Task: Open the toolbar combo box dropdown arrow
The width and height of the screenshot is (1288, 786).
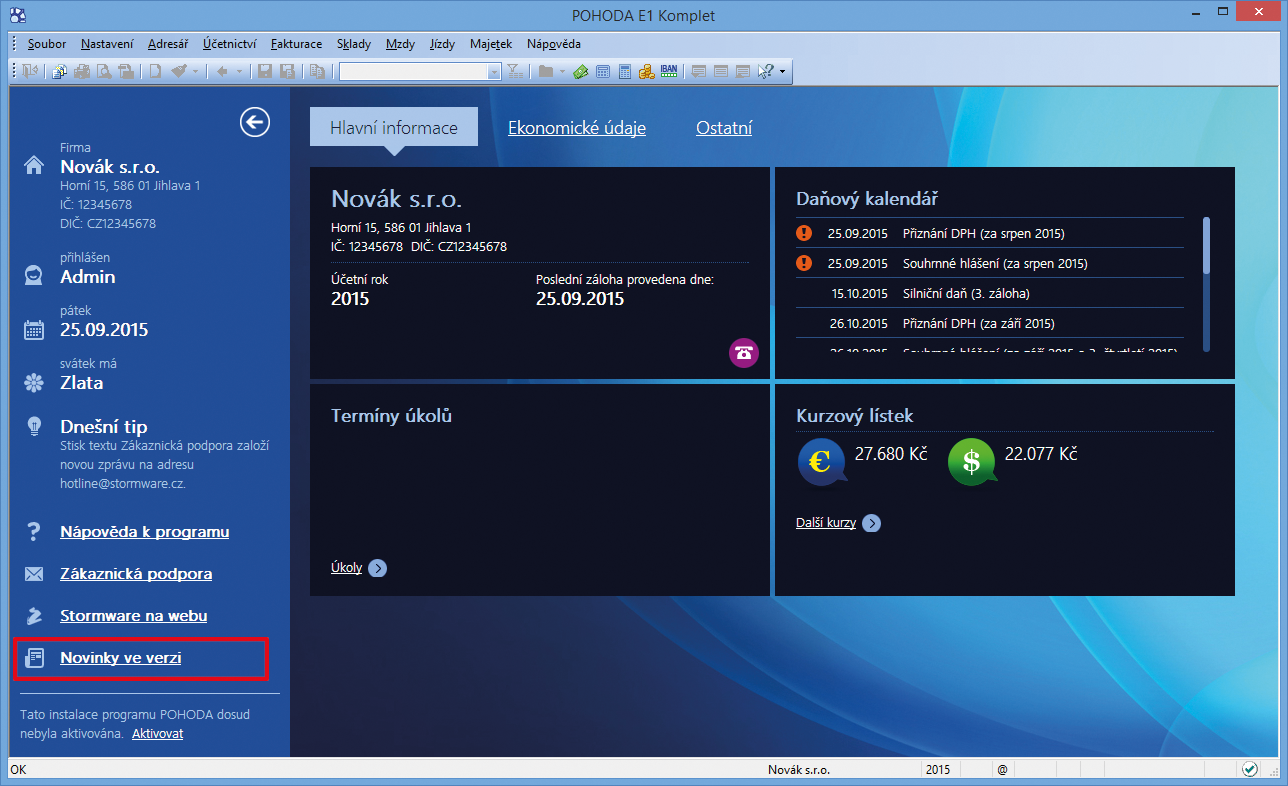Action: pos(494,71)
